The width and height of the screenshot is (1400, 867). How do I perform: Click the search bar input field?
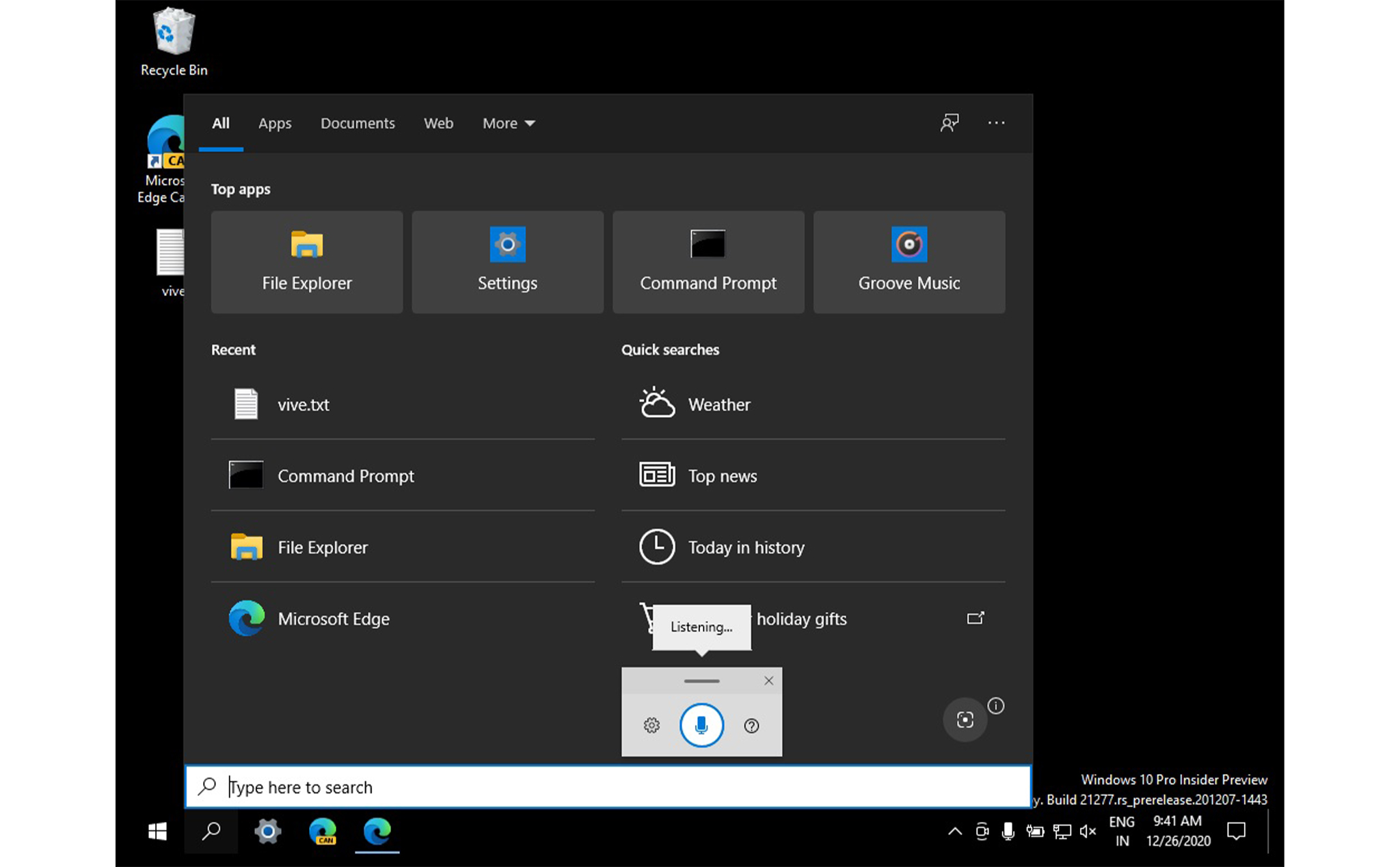(x=610, y=787)
